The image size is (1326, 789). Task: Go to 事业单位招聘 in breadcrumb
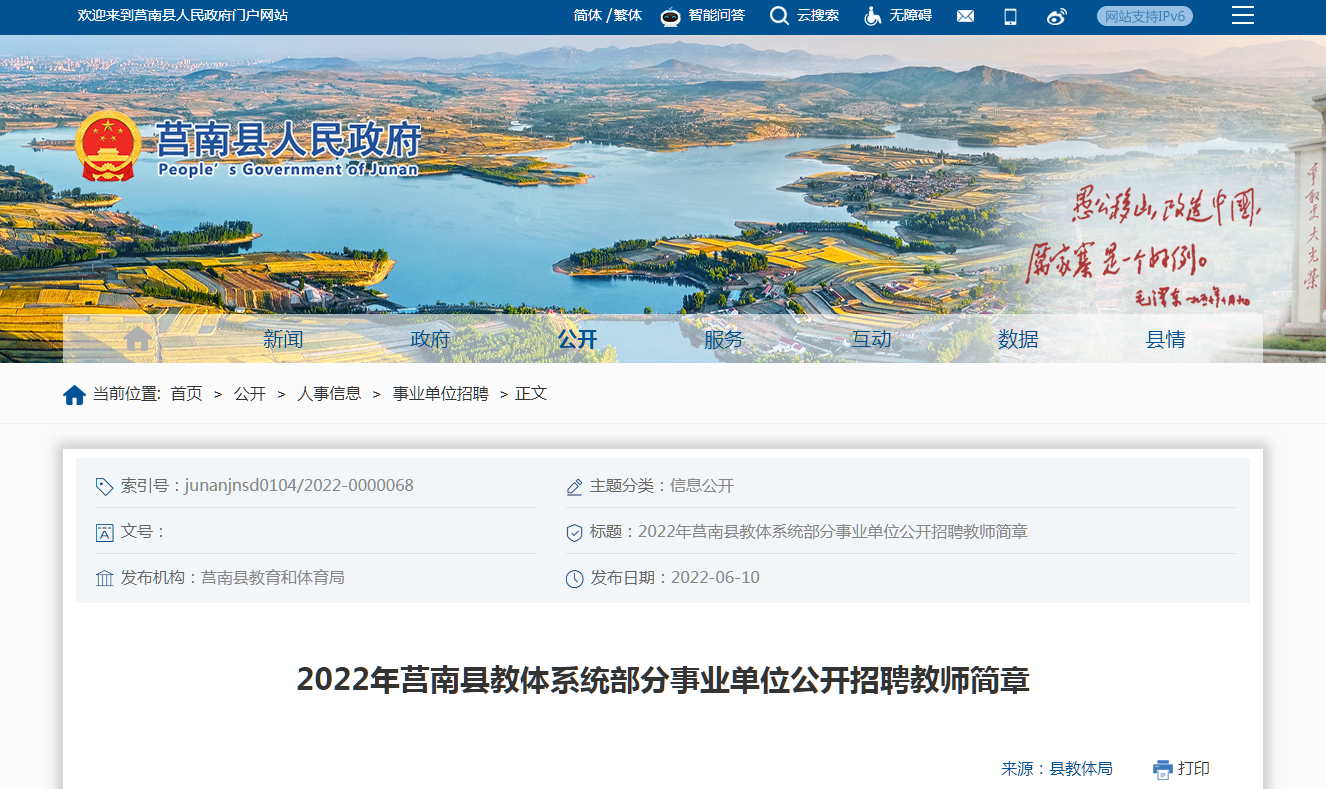click(x=440, y=394)
